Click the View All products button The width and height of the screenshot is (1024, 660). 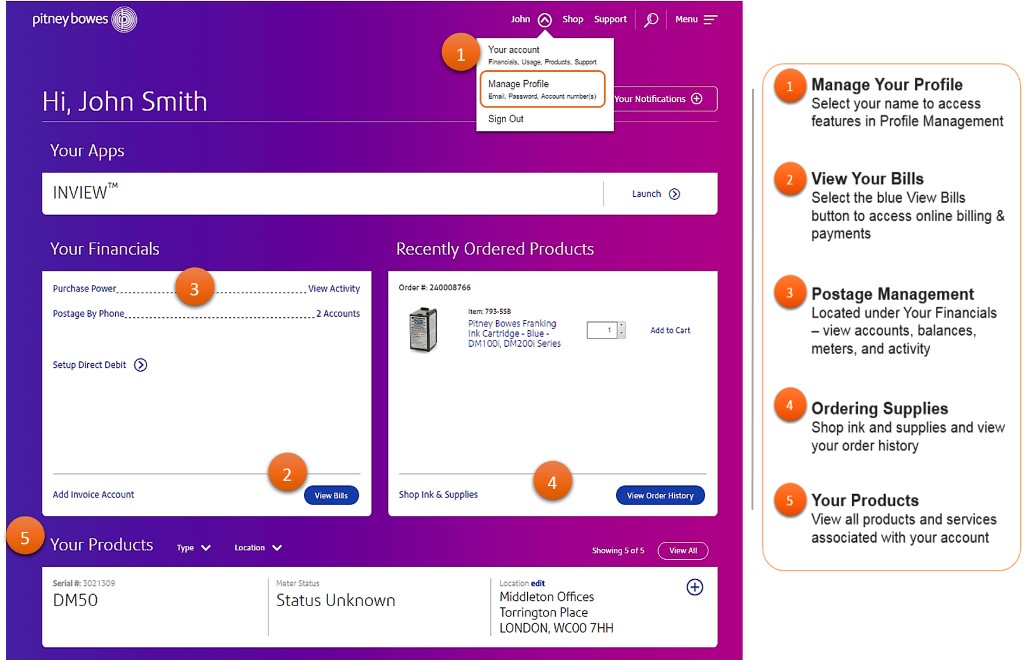click(x=683, y=551)
